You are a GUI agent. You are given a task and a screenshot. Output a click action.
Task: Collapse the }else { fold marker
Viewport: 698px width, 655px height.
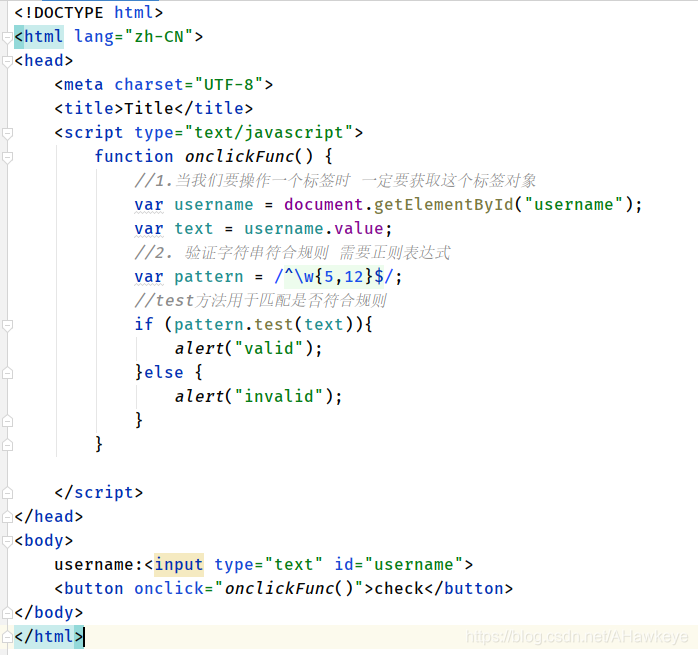pos(7,373)
